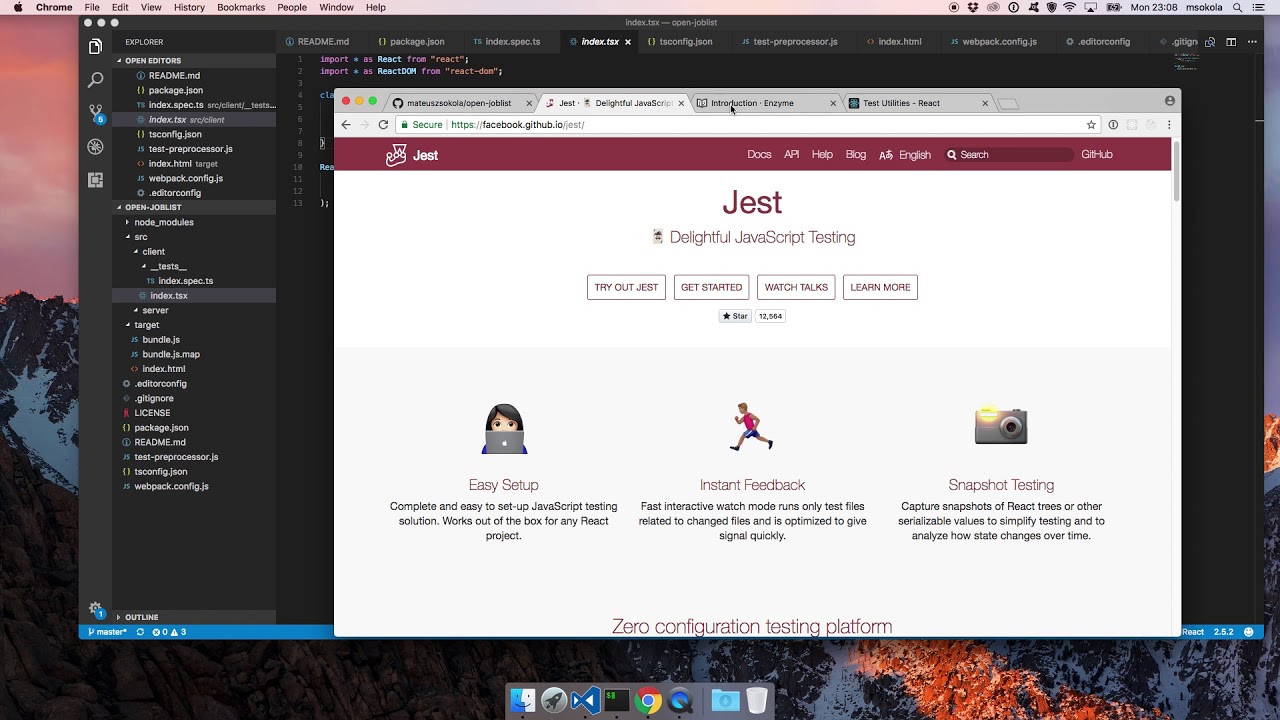Open bundle.js.map in the explorer tree
The image size is (1280, 720).
171,354
